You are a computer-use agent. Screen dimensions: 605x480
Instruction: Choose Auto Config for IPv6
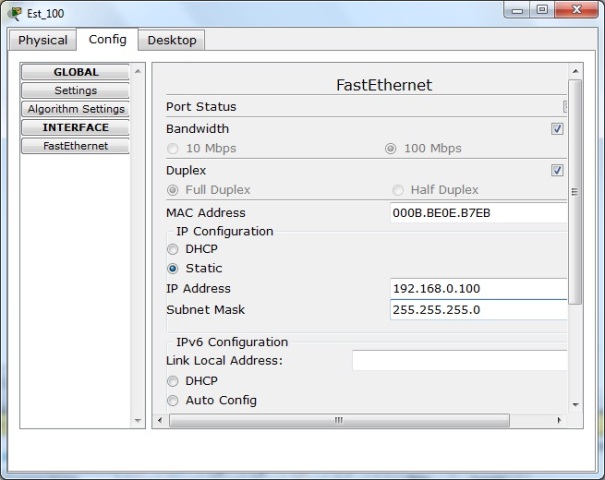pos(173,400)
